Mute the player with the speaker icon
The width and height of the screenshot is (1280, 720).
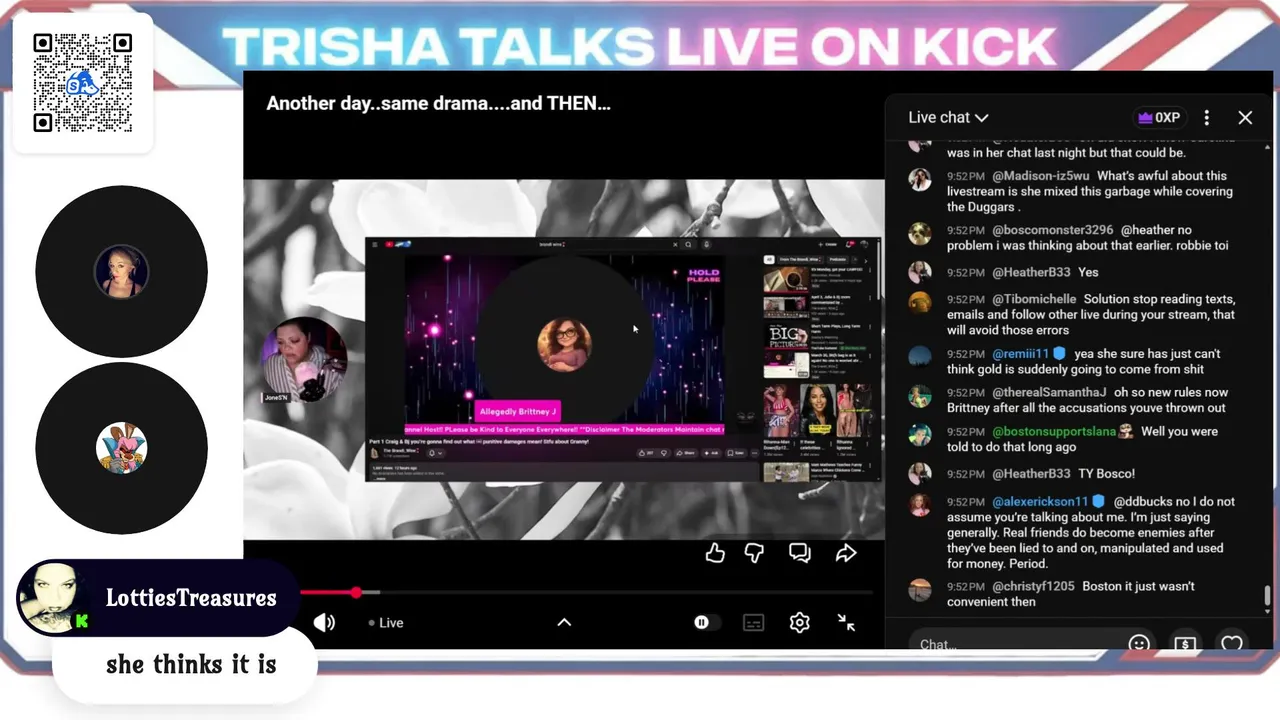(x=324, y=622)
